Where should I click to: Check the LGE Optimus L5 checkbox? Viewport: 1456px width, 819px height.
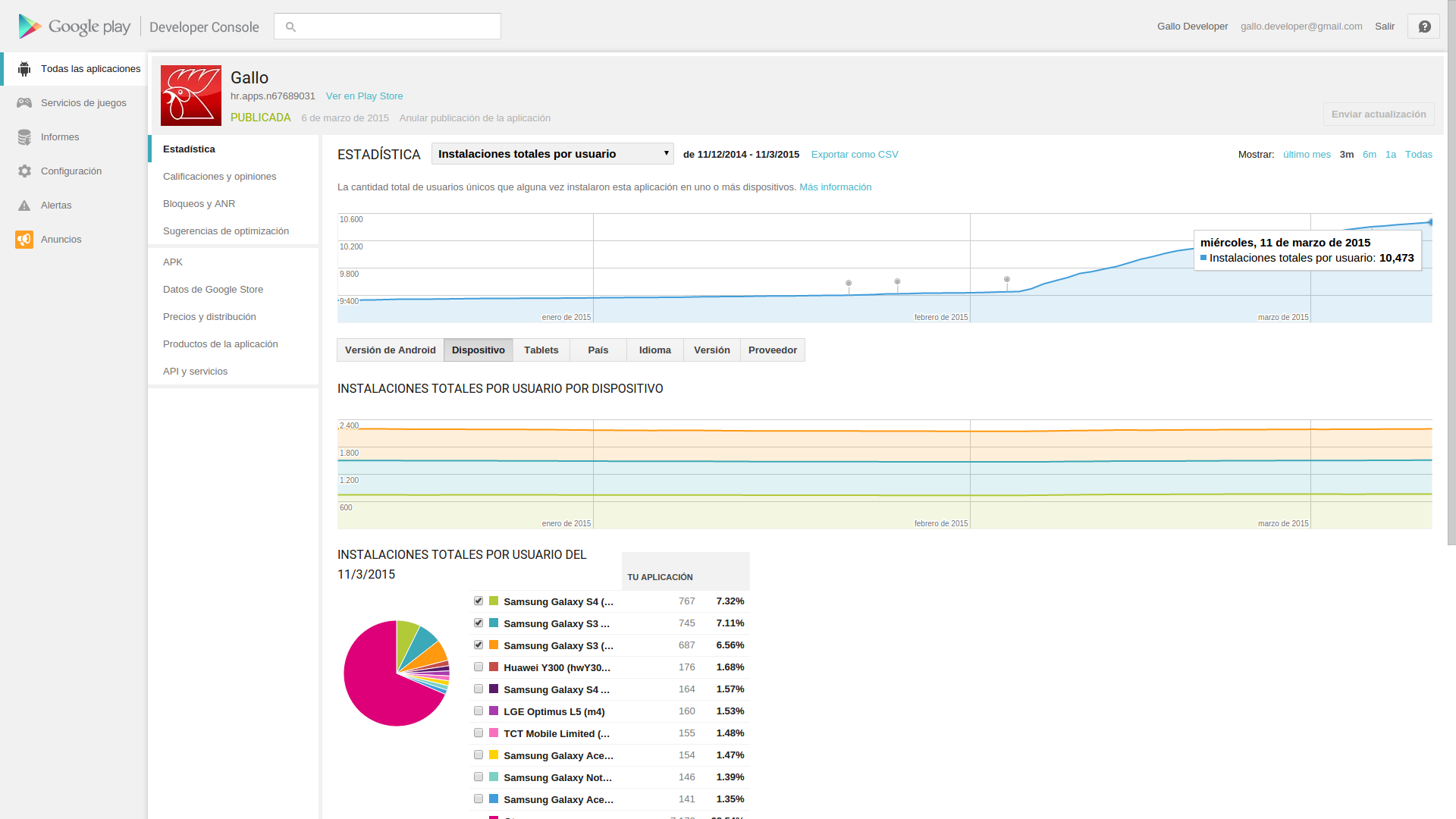click(479, 711)
